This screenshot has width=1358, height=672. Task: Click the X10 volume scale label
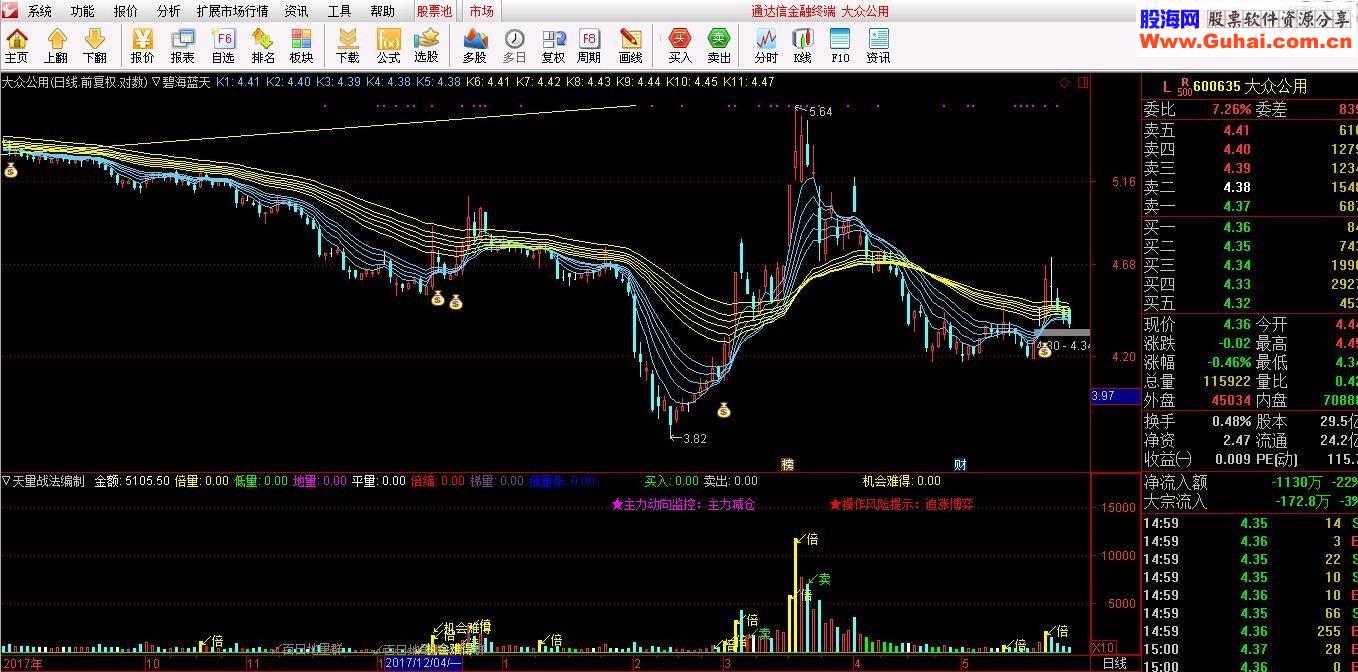coord(1103,647)
